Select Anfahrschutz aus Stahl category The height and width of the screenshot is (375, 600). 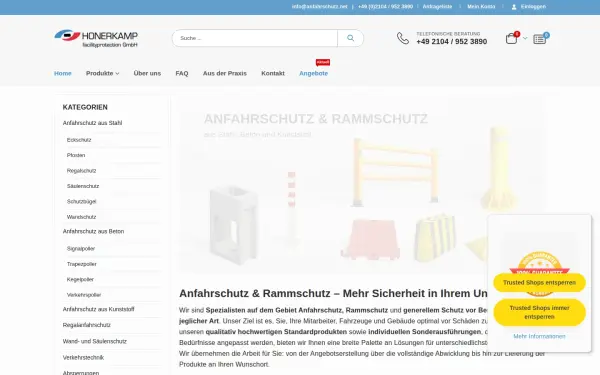[92, 123]
